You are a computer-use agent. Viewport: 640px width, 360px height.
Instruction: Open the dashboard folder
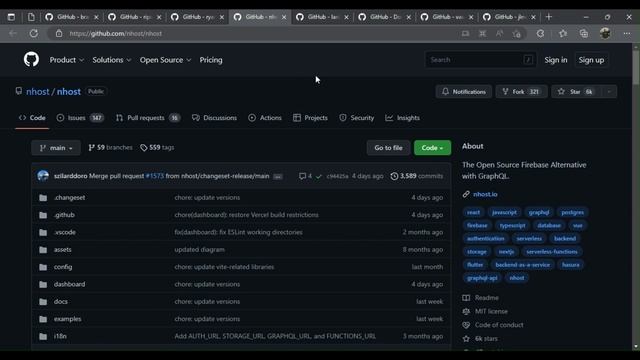[69, 284]
